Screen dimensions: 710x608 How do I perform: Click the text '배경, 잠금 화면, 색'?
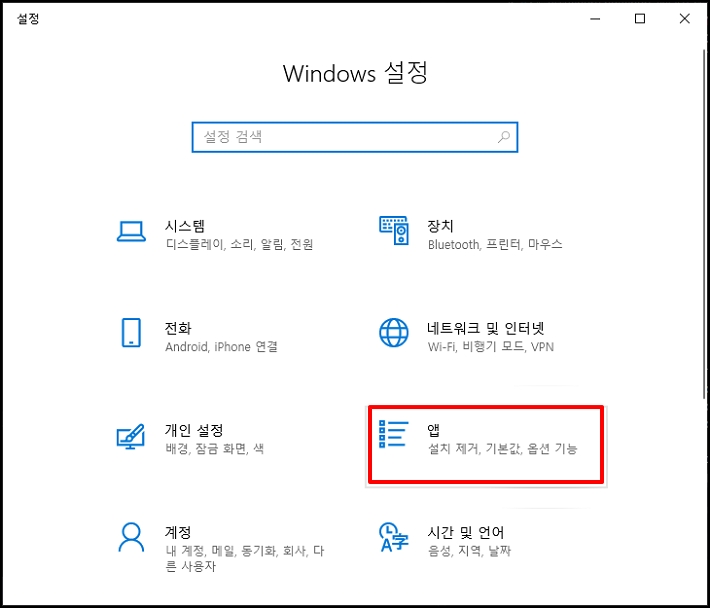[215, 449]
